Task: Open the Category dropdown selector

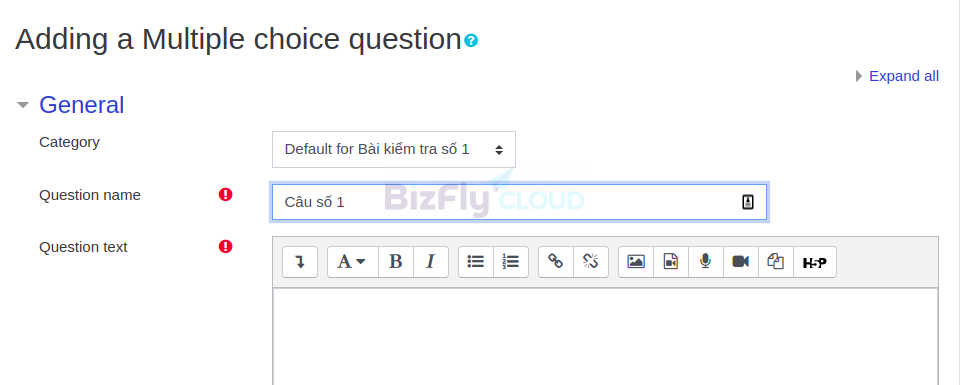Action: 394,149
